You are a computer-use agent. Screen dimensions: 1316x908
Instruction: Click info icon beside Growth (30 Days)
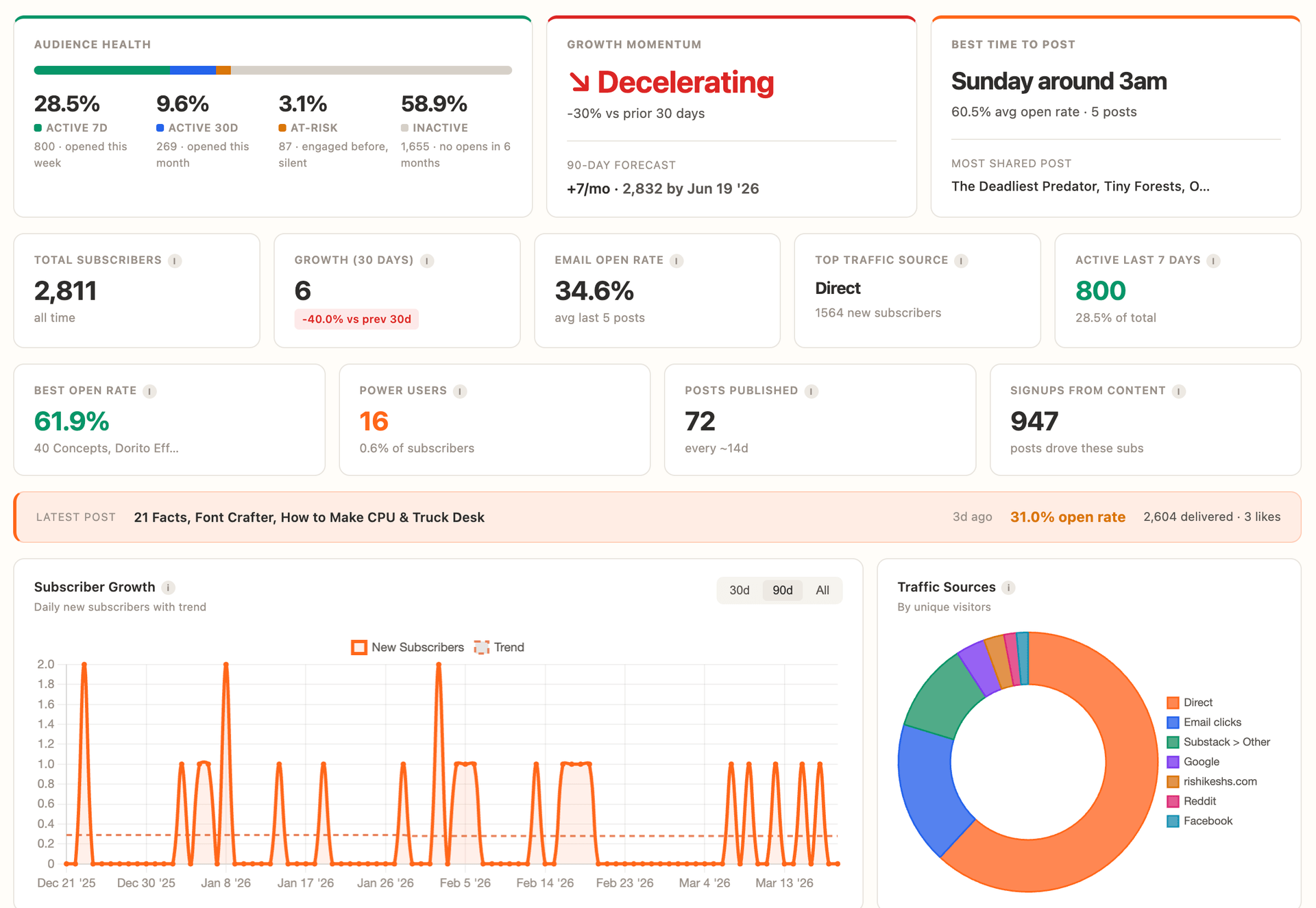pyautogui.click(x=427, y=261)
